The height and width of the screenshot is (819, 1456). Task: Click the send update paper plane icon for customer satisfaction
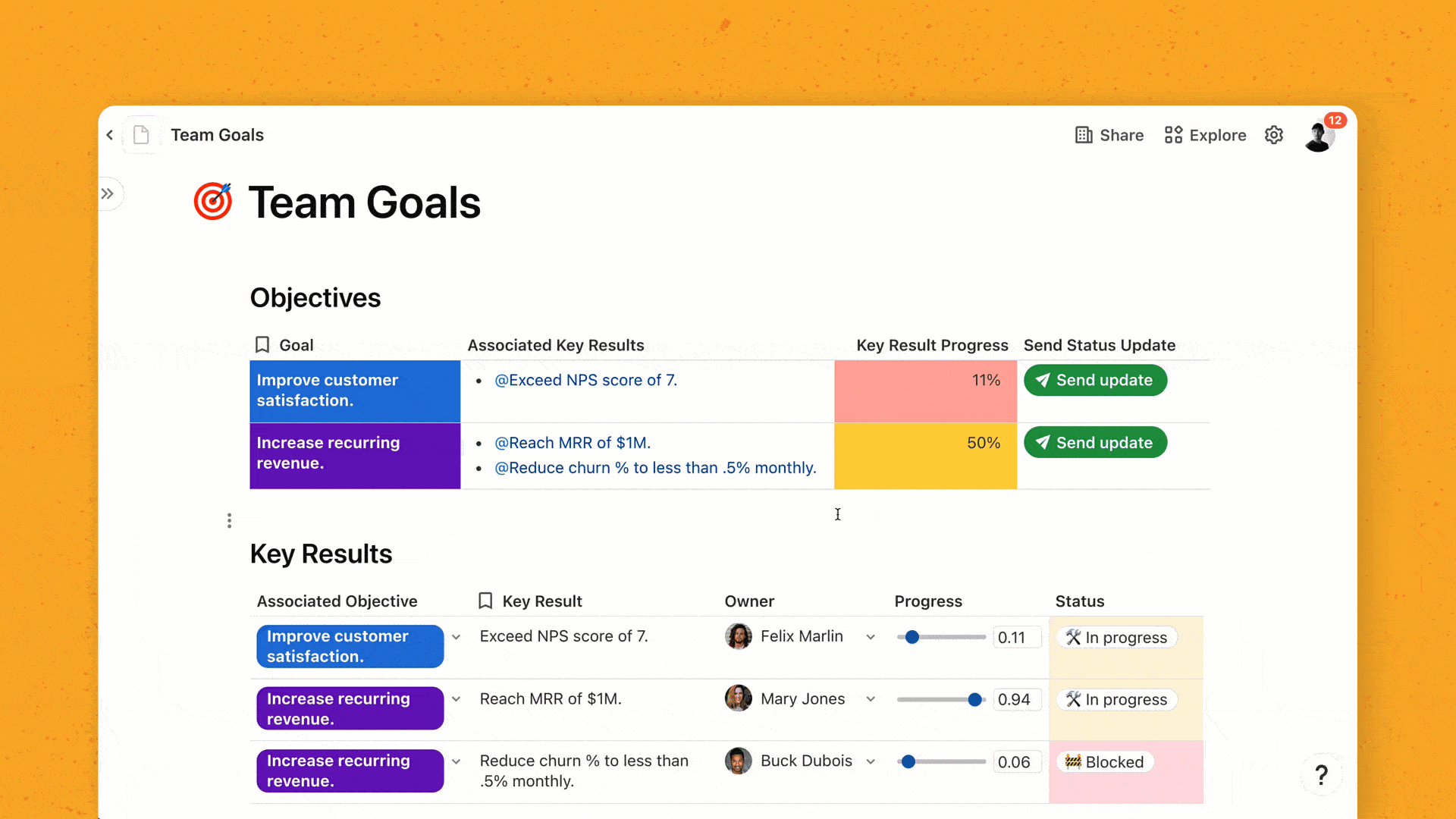1044,380
